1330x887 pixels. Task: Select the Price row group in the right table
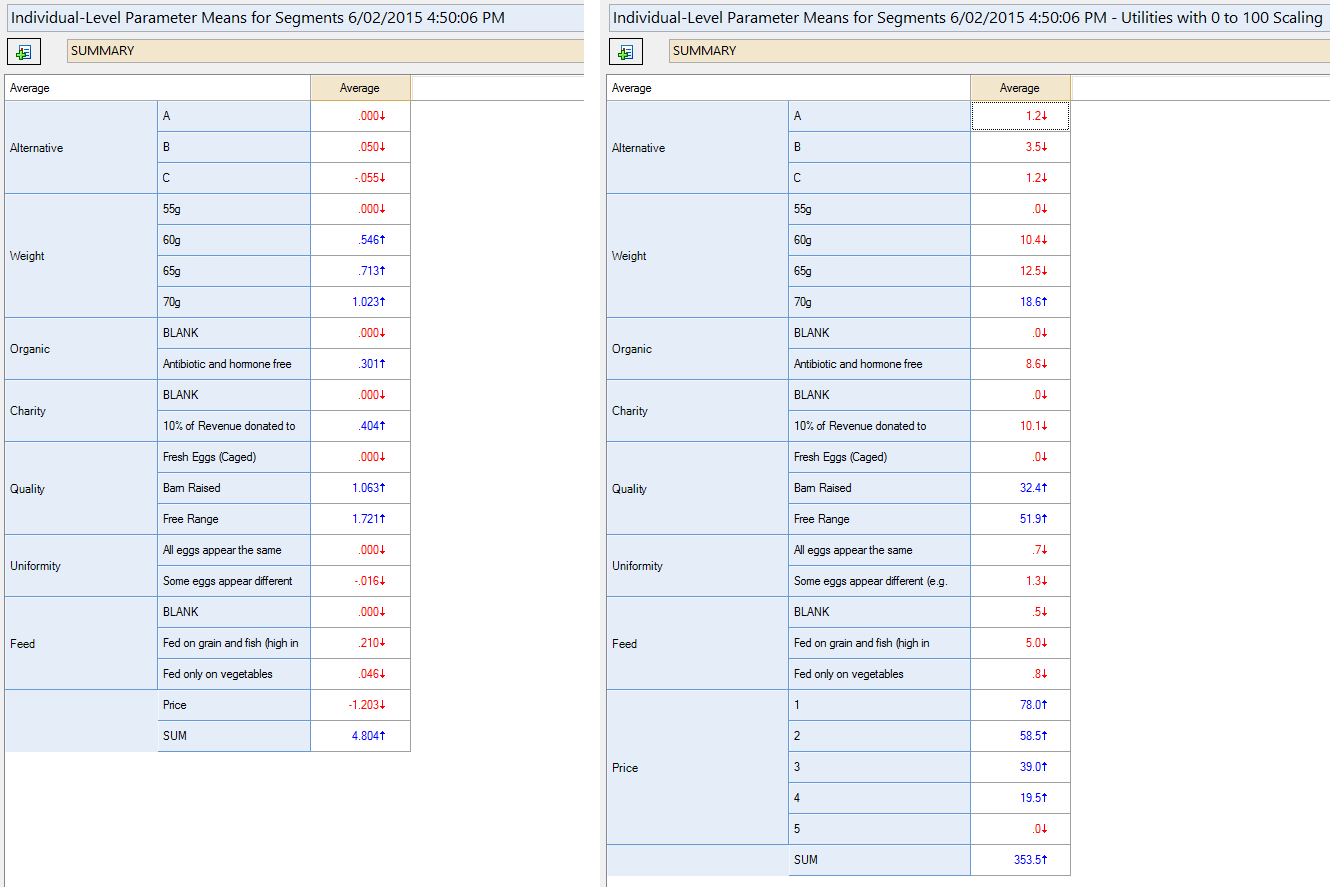(697, 768)
